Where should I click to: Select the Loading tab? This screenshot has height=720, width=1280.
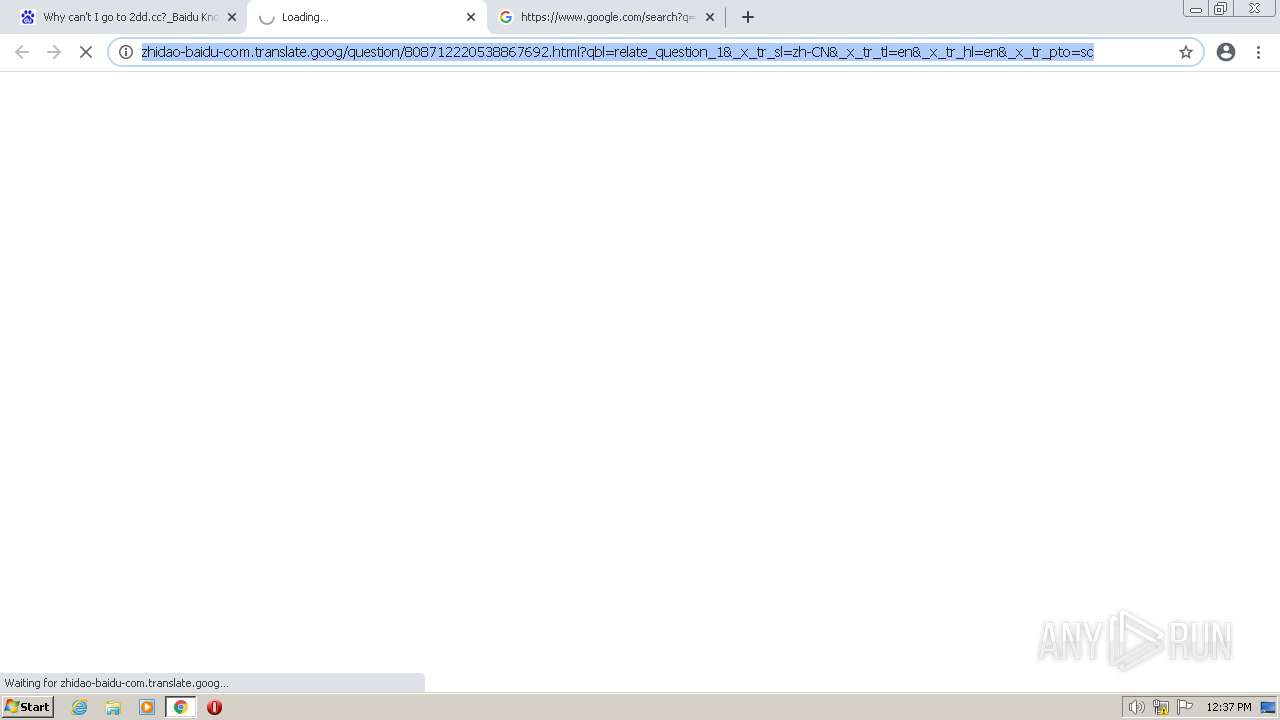366,17
